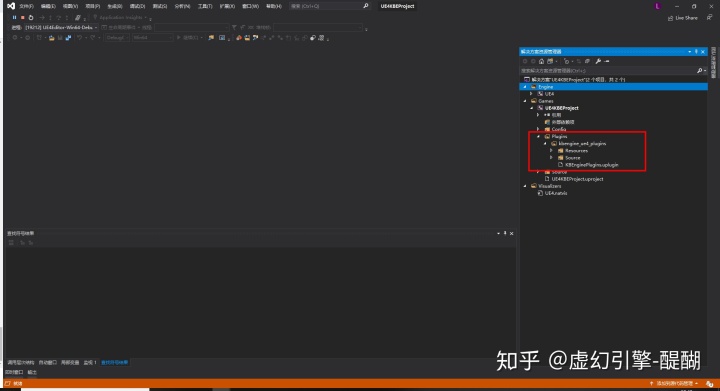
Task: Click the add to source control status button
Action: 674,383
